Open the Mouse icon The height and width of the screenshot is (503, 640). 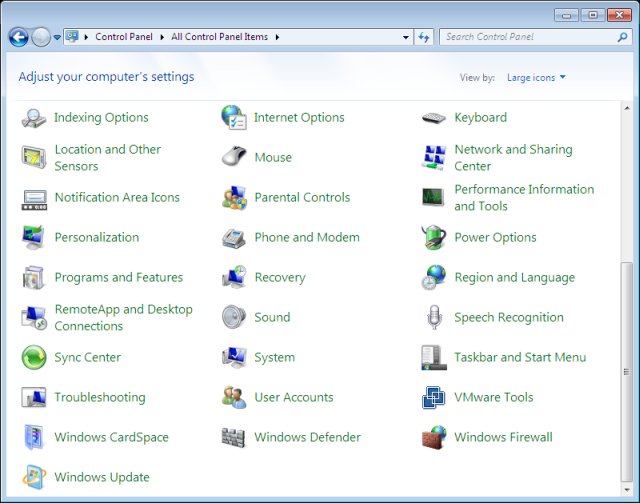[233, 157]
